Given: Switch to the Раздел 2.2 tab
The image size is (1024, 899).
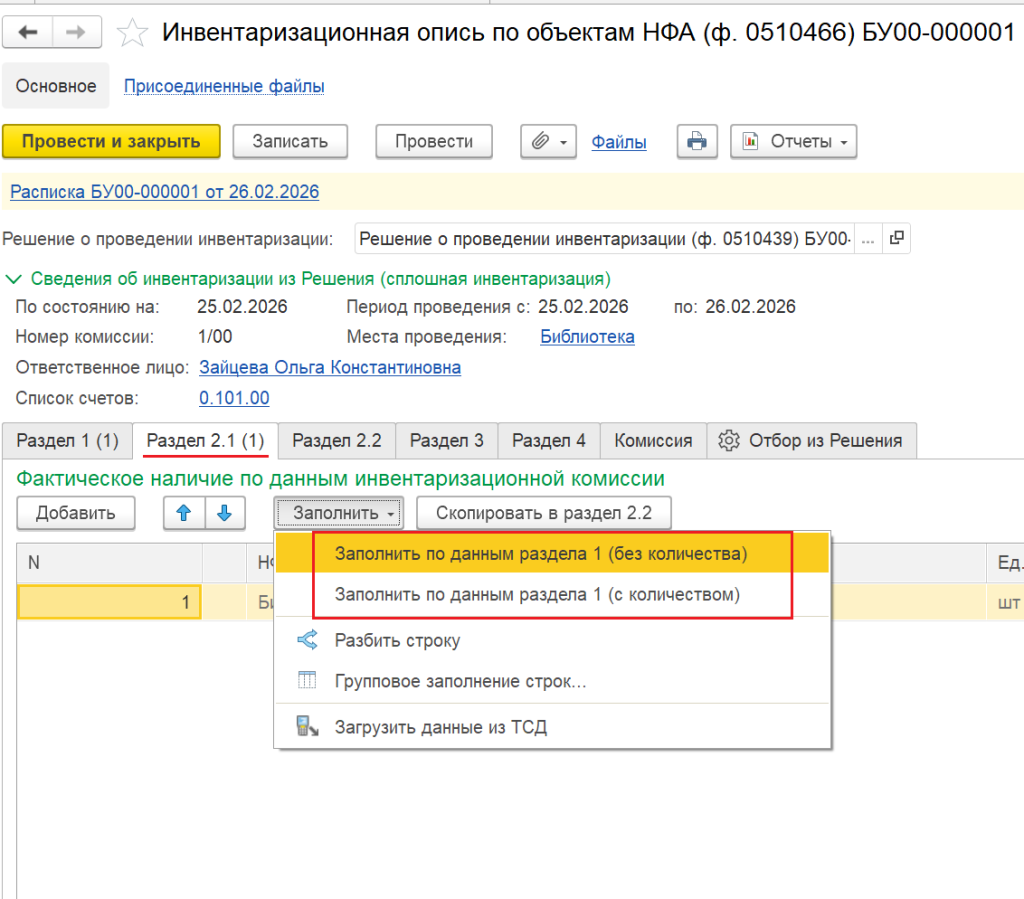Looking at the screenshot, I should pyautogui.click(x=336, y=440).
